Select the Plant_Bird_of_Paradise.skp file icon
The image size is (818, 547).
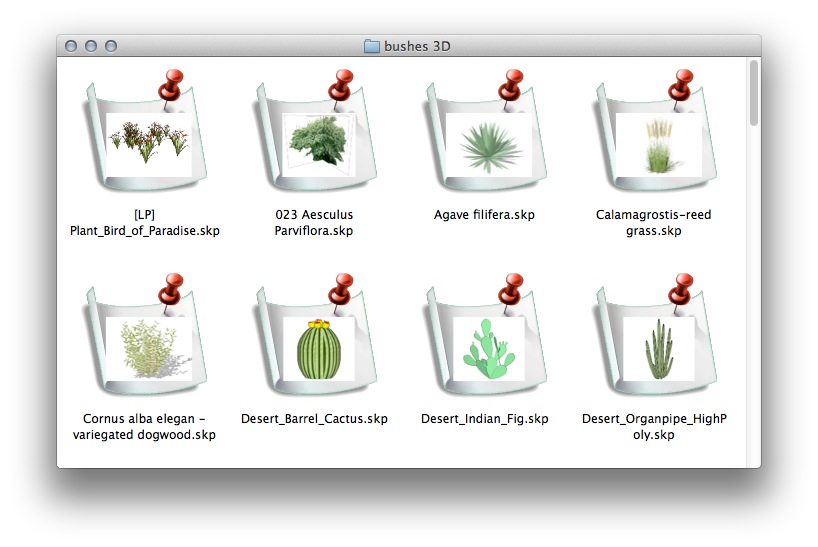[x=145, y=130]
